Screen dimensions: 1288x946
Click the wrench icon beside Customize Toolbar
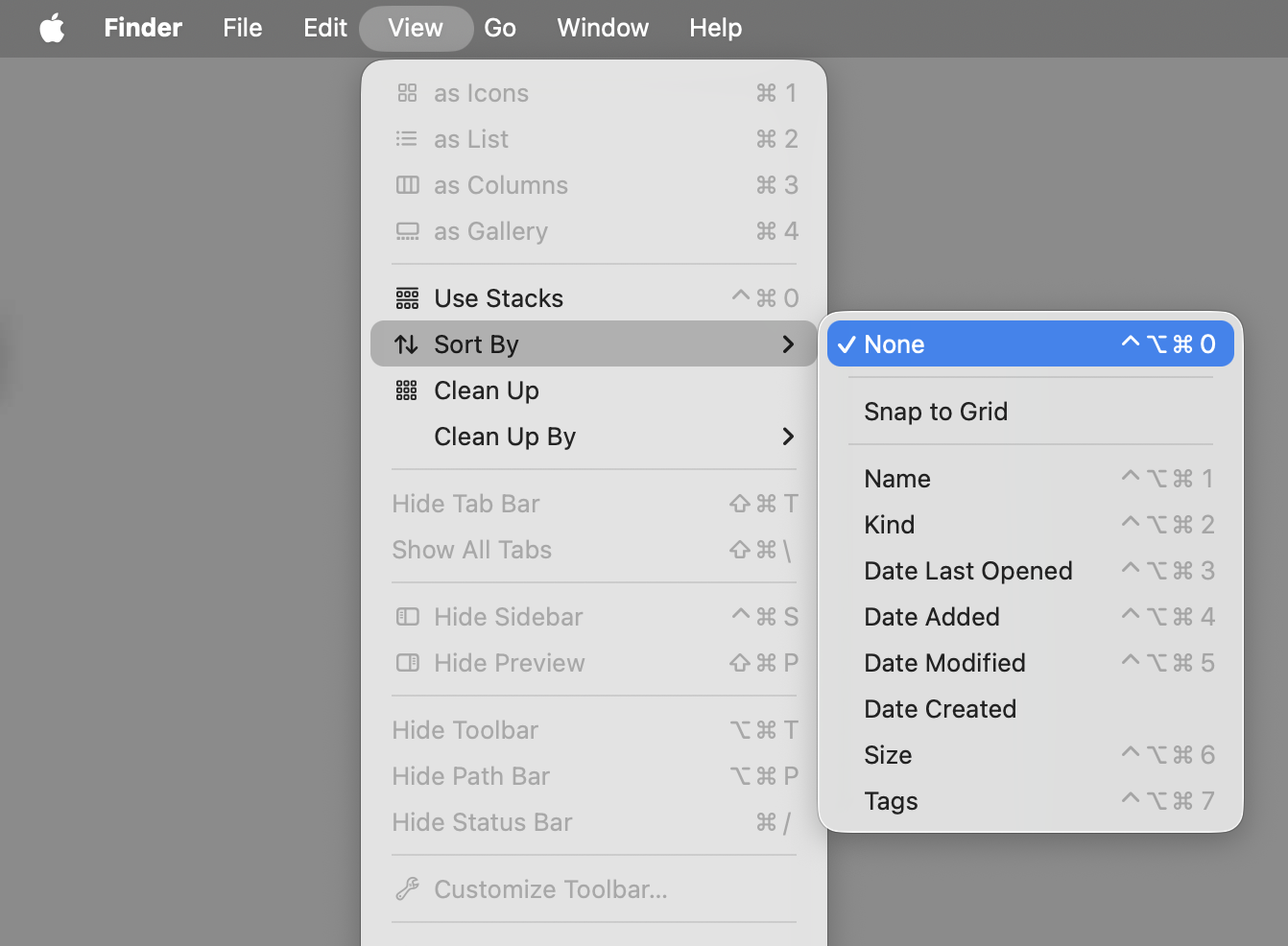407,889
